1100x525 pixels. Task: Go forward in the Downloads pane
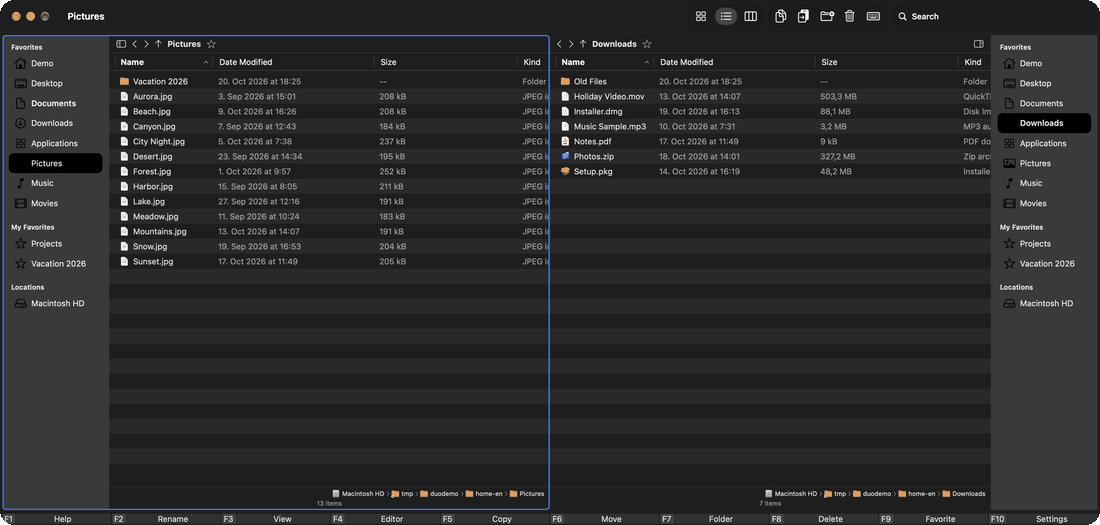(571, 44)
